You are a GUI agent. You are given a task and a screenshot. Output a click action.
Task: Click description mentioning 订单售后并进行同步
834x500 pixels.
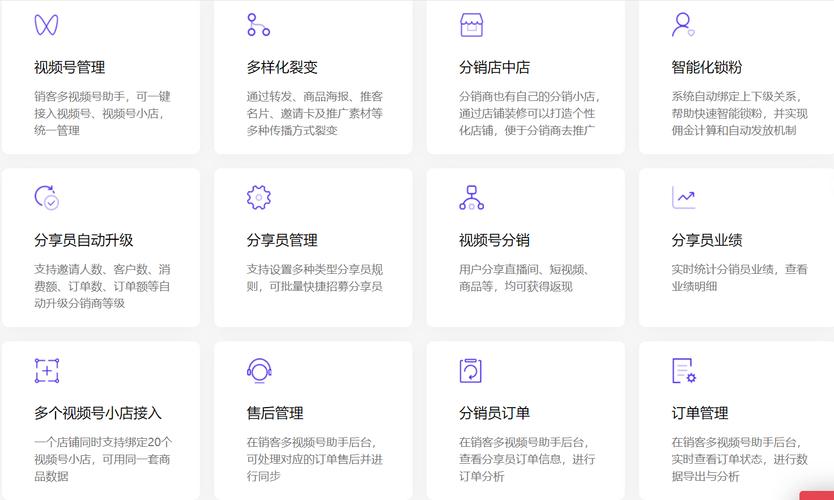(314, 459)
